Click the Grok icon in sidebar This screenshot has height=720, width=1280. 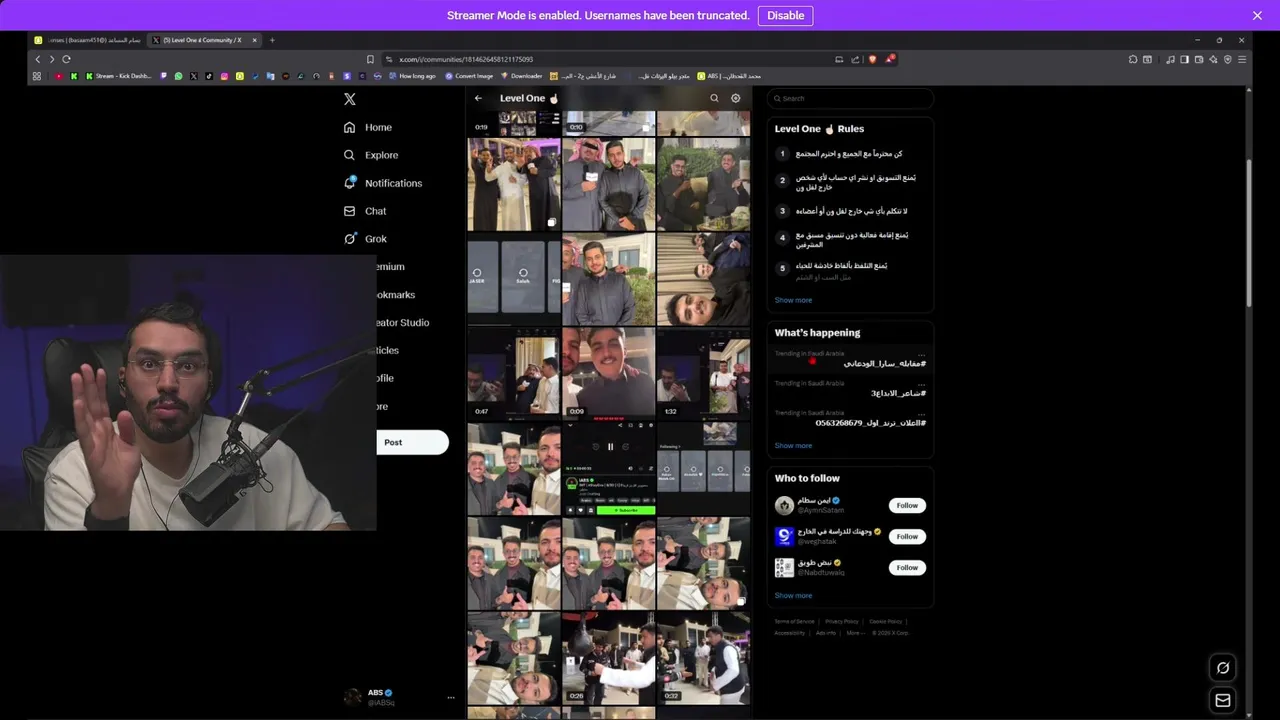[349, 239]
